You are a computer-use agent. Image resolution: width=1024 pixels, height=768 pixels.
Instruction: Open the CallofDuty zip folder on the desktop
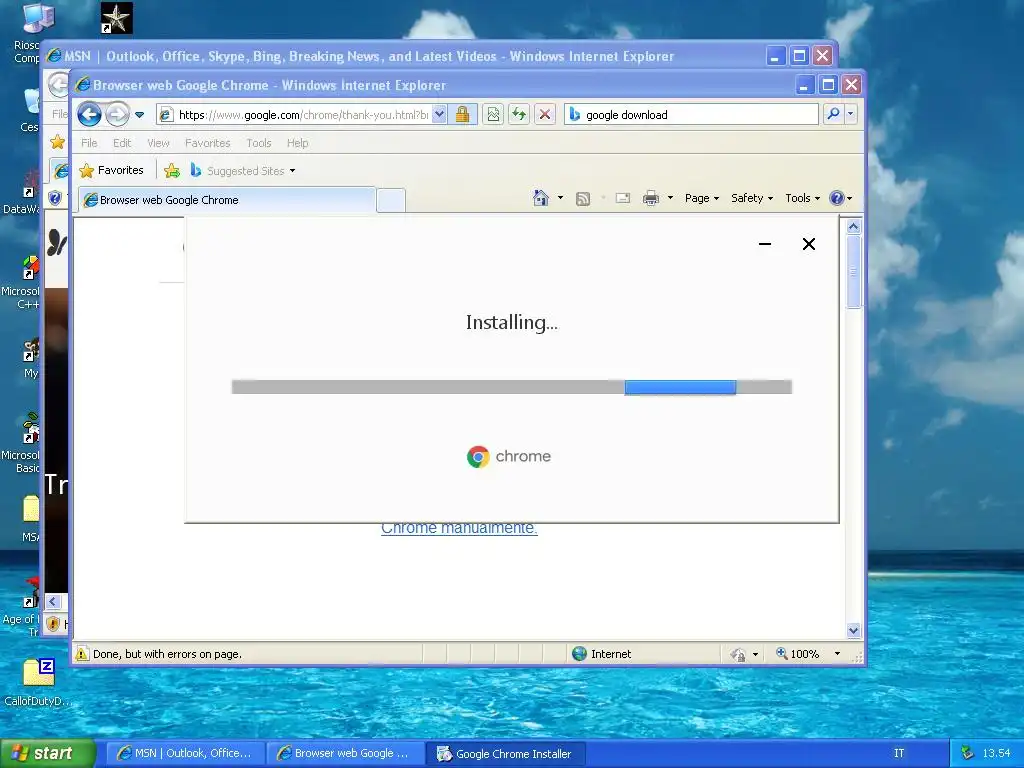[x=38, y=683]
